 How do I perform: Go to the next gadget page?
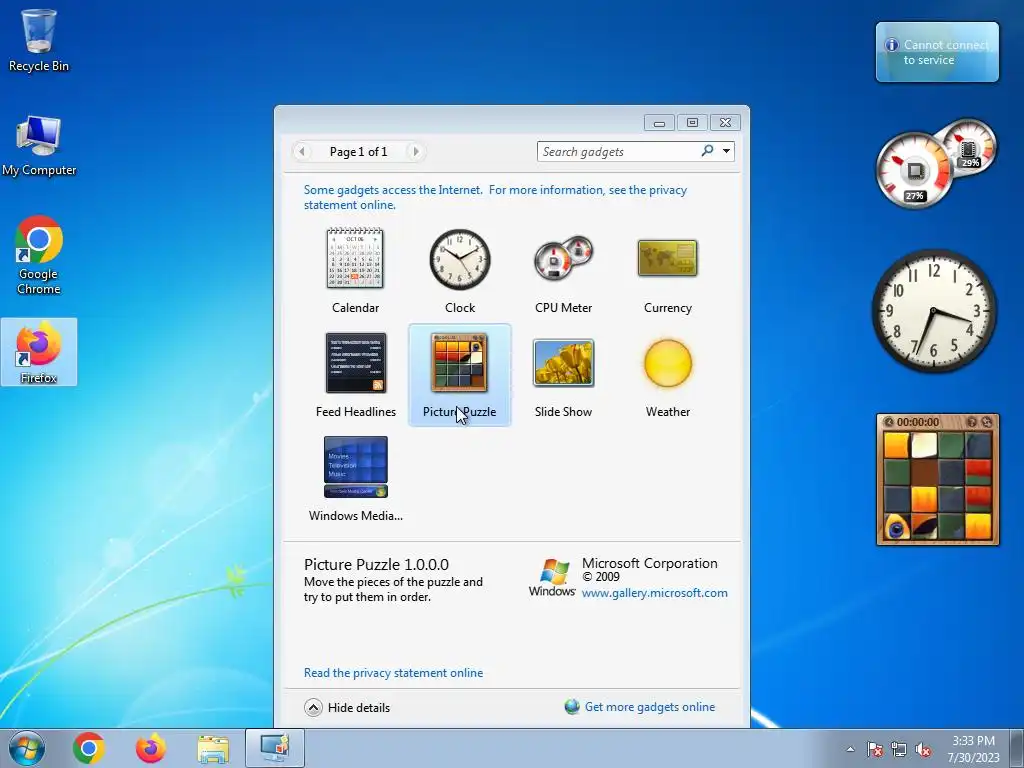[415, 152]
